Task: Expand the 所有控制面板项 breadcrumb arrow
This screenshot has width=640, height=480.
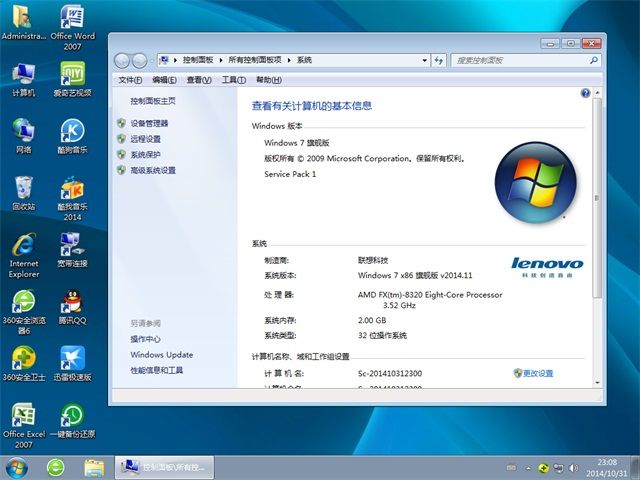Action: pos(291,60)
